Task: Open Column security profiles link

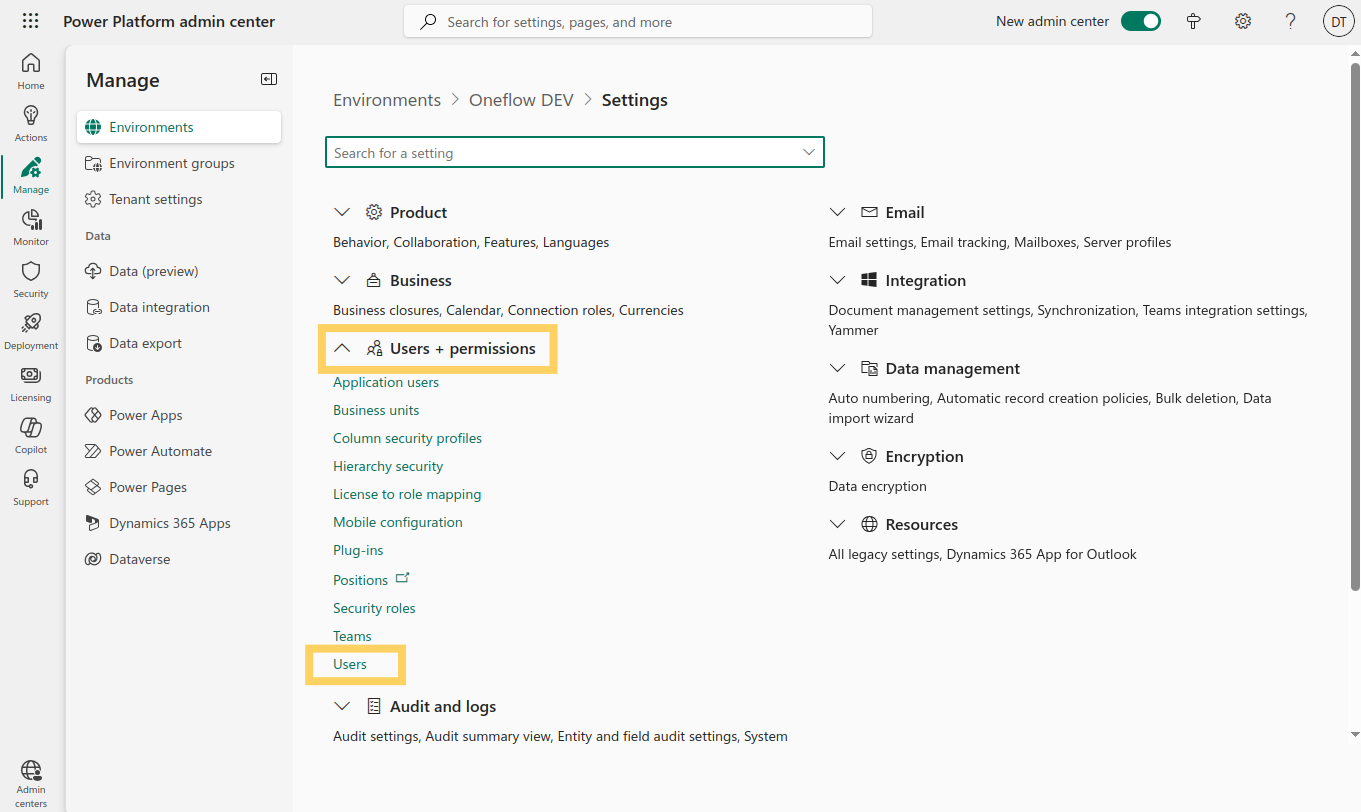Action: pyautogui.click(x=407, y=438)
